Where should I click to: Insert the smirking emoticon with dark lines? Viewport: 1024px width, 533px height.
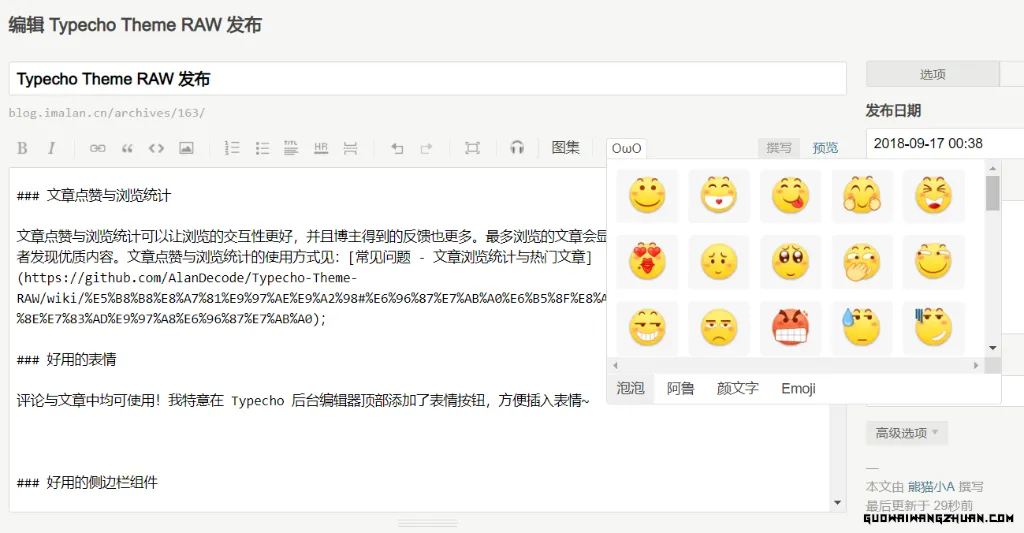[x=934, y=327]
